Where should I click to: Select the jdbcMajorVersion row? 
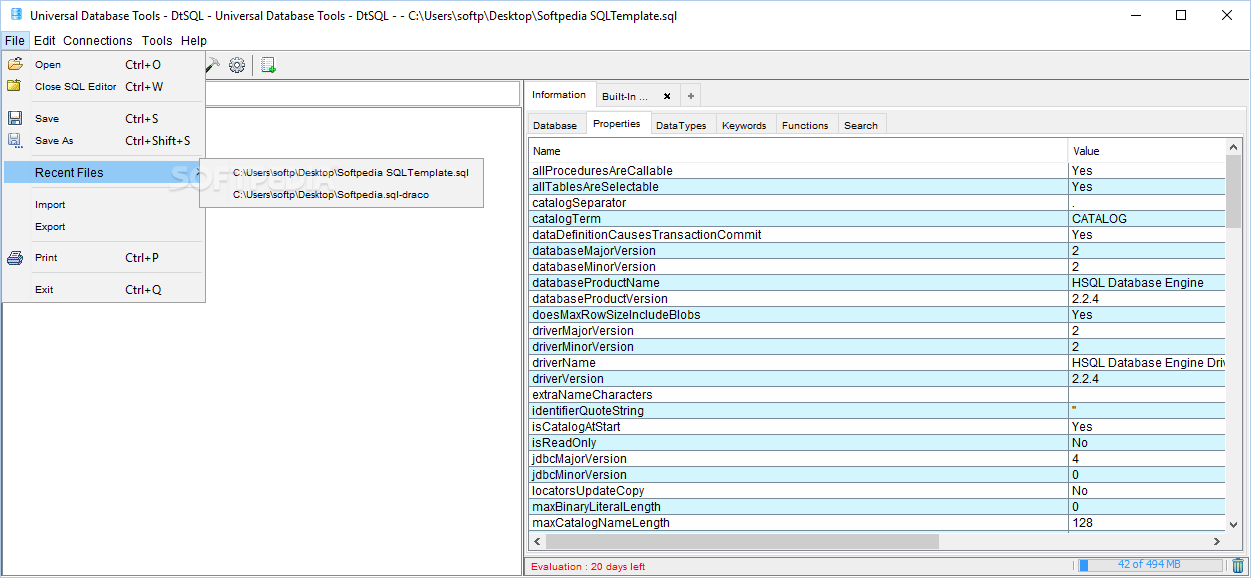coord(877,459)
